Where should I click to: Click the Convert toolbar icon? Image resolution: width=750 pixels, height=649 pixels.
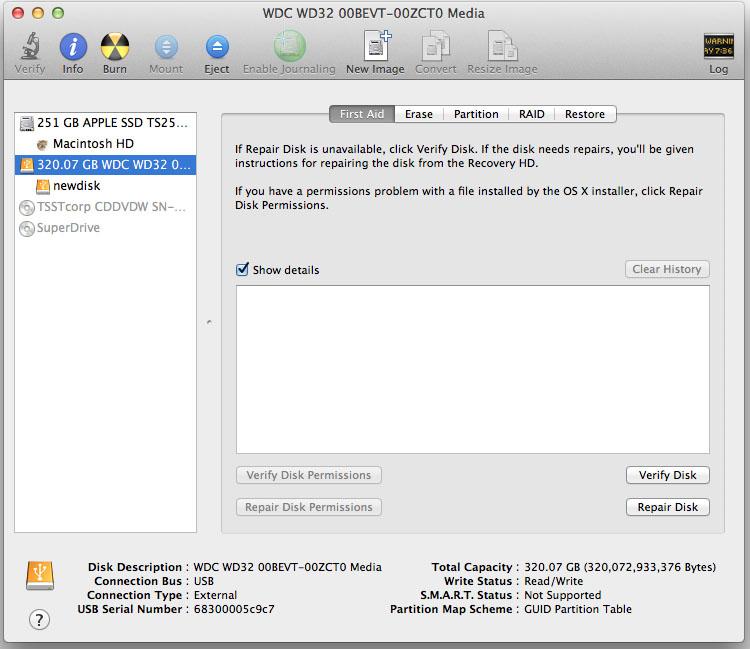pos(435,46)
